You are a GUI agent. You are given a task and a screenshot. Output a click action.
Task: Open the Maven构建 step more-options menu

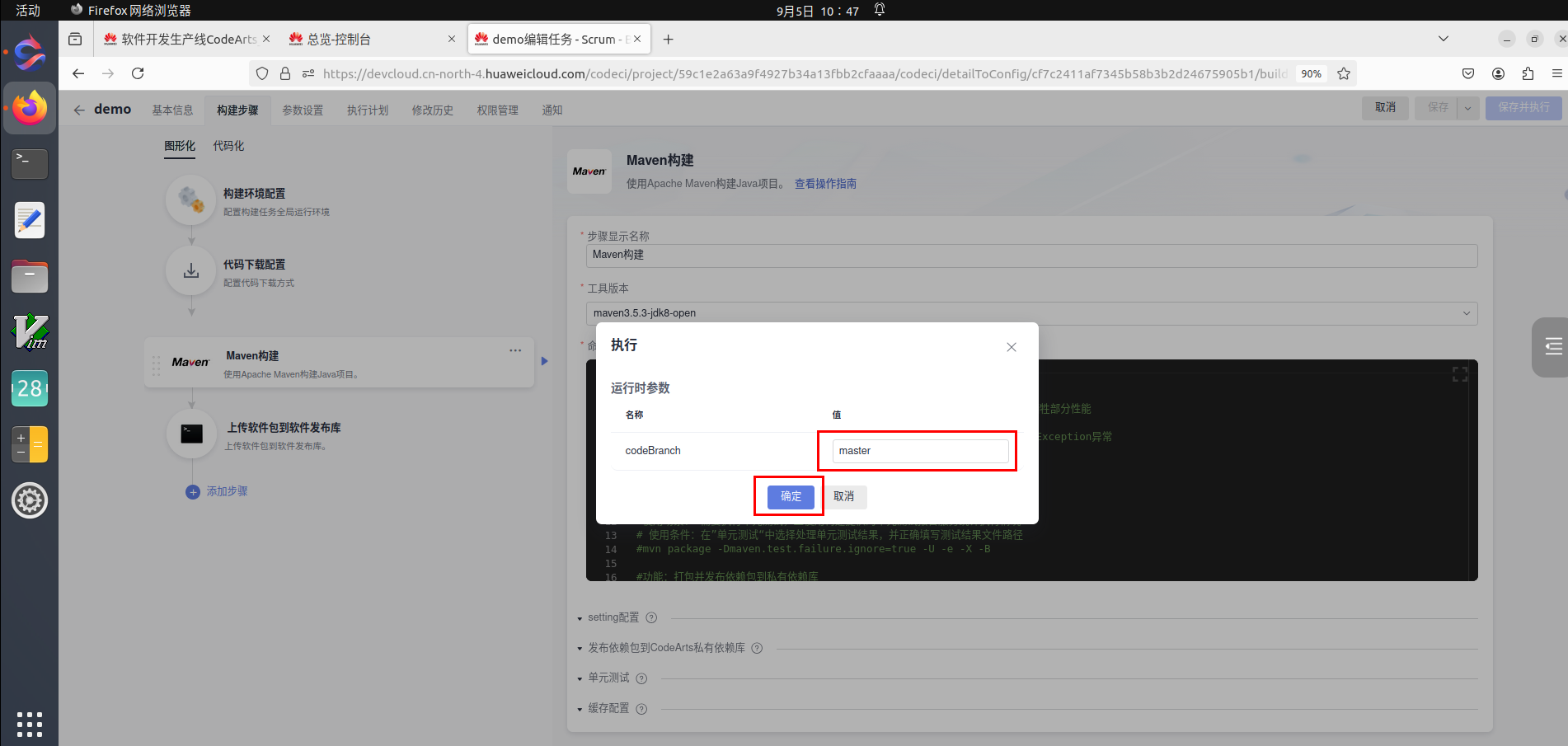[x=515, y=350]
